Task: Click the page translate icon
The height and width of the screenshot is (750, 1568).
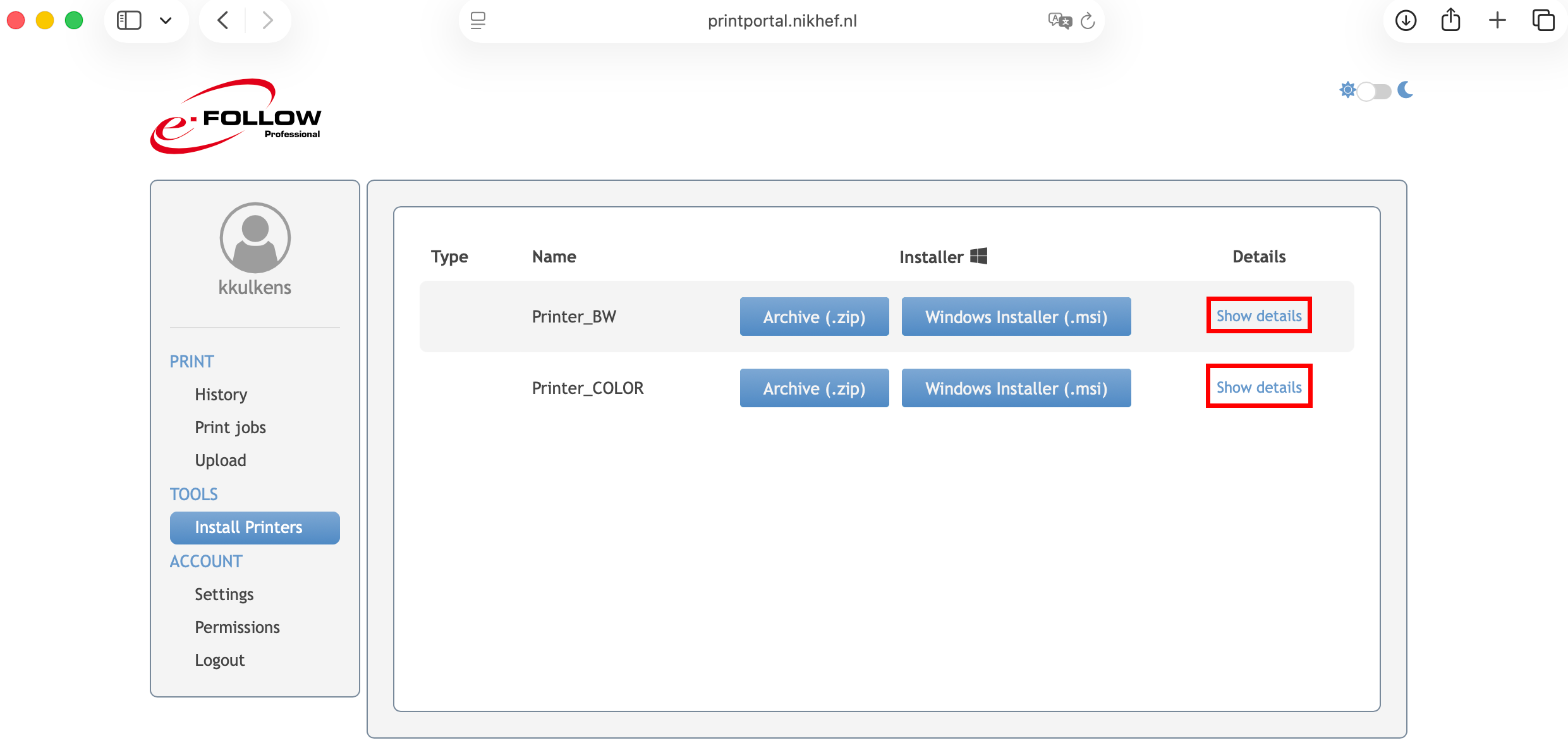Action: (1059, 21)
